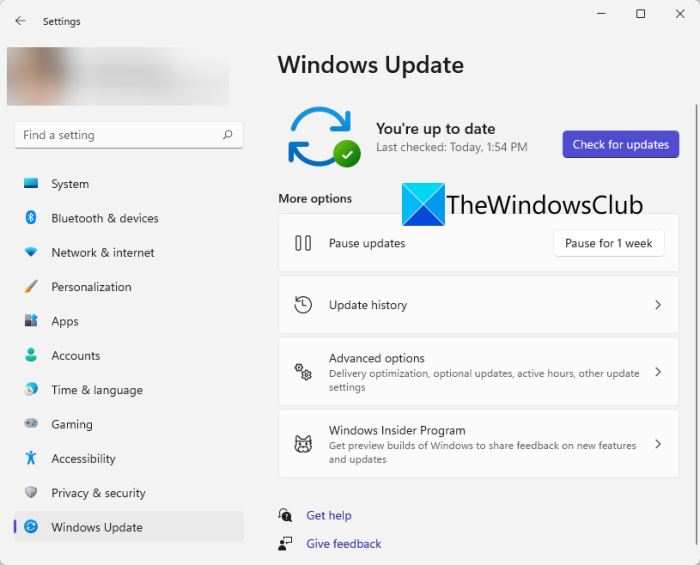700x565 pixels.
Task: Click the Advanced options gears icon
Action: click(303, 372)
